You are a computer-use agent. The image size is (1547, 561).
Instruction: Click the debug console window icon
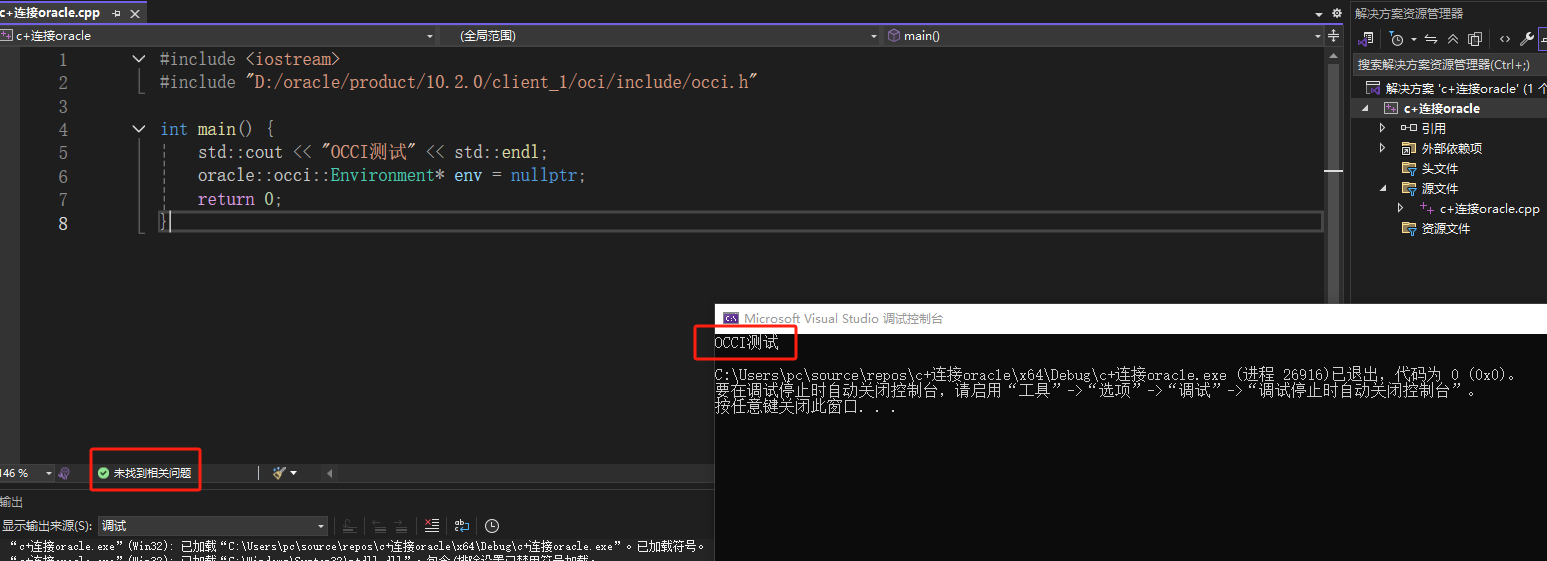click(x=730, y=318)
